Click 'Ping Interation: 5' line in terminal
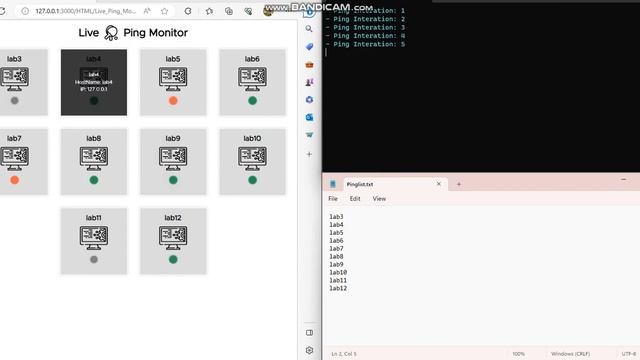This screenshot has width=640, height=360. pyautogui.click(x=369, y=44)
